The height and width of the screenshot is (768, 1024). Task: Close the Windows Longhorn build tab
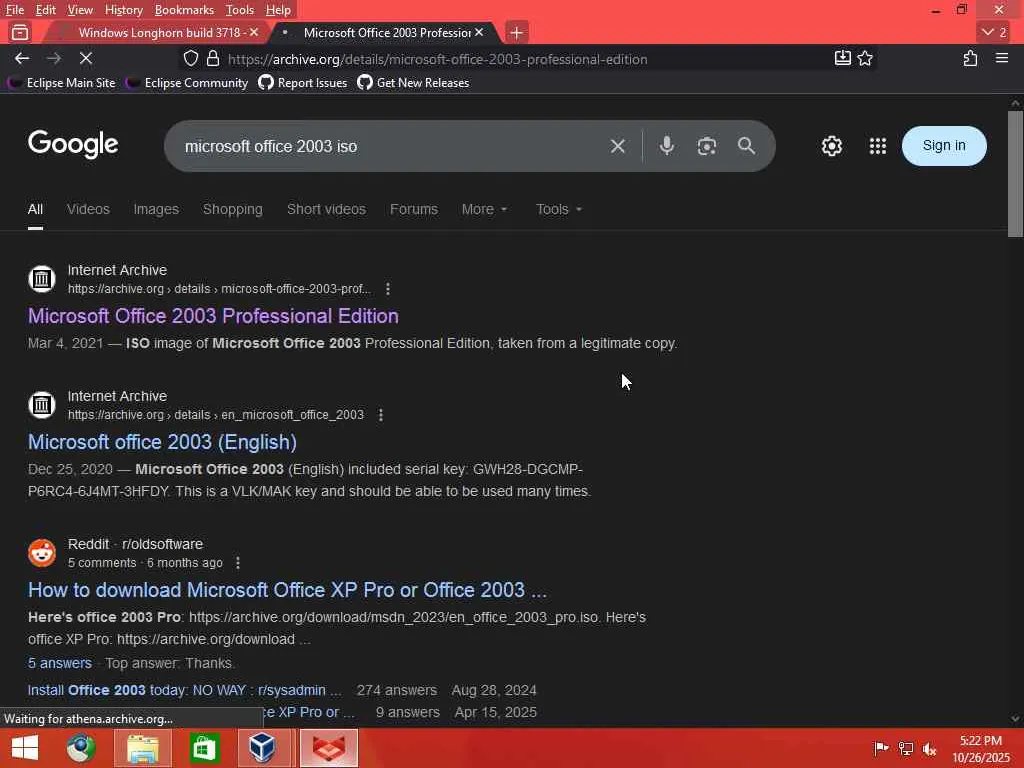tap(254, 32)
